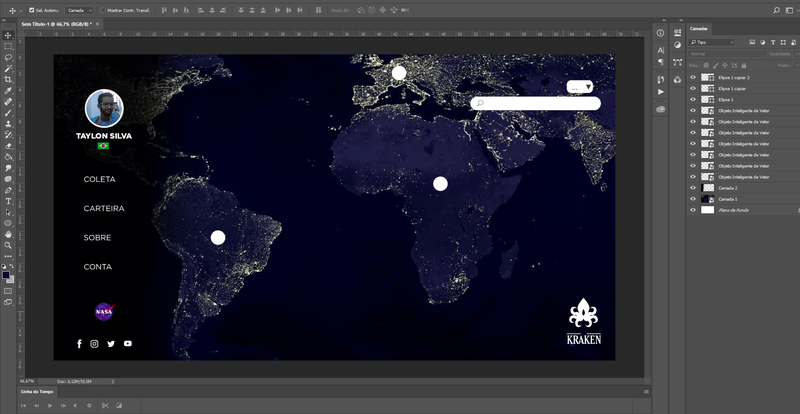Hide the Elipse 1 copiar 2 layer

click(693, 77)
